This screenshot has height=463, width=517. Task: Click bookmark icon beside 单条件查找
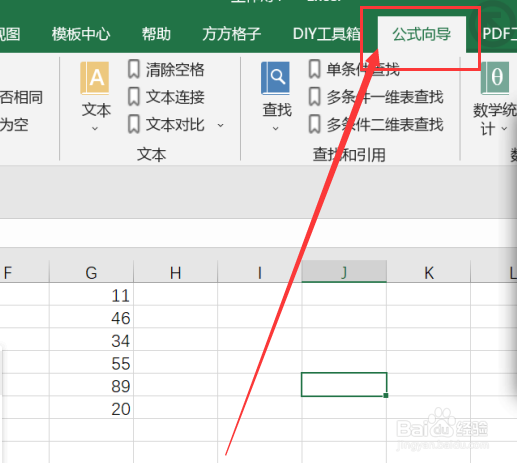tap(314, 69)
